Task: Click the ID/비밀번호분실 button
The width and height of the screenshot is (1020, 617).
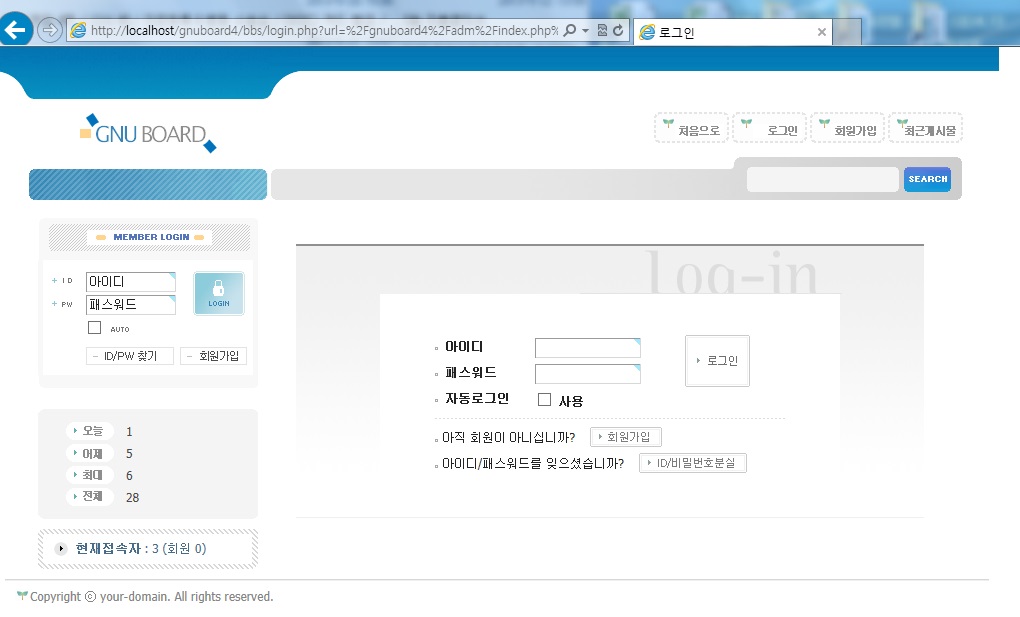Action: (x=693, y=463)
